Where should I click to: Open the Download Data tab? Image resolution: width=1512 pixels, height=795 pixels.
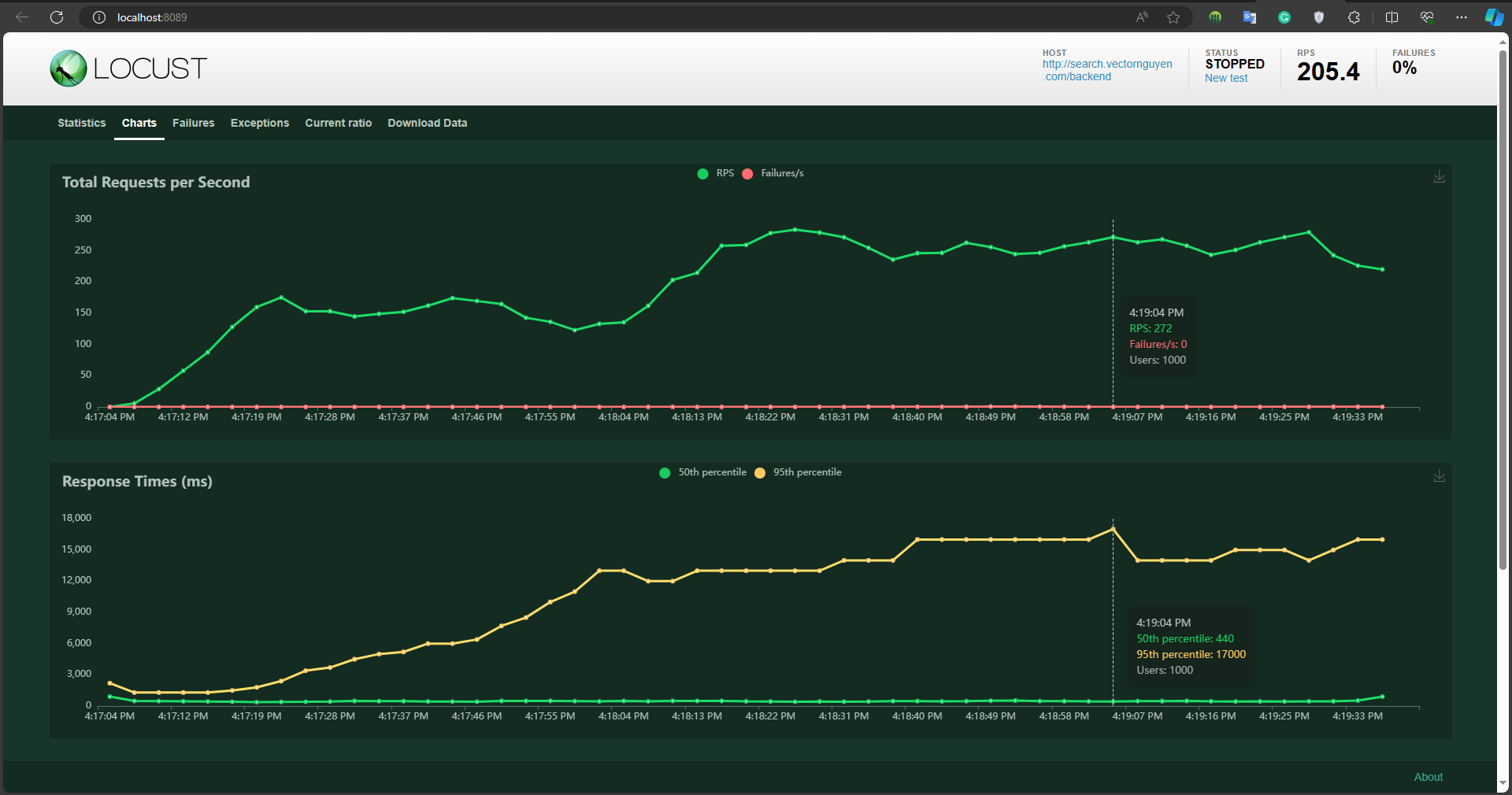[428, 123]
